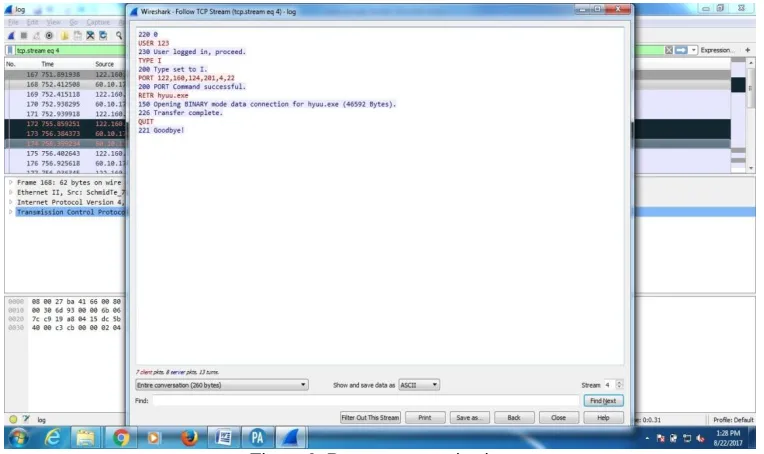Expand the Internet Protocol Version 4 row

click(10, 202)
